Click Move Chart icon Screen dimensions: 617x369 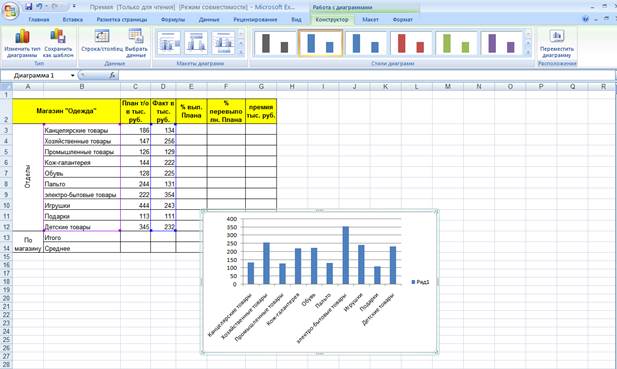tap(557, 43)
